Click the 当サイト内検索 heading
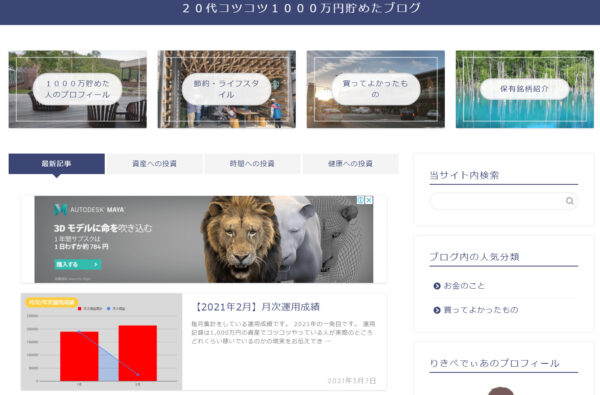 point(464,175)
